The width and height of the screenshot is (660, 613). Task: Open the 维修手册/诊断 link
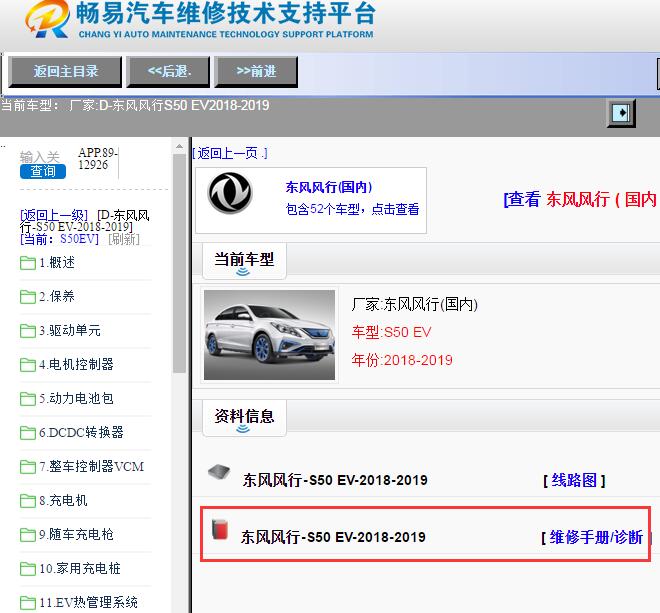596,538
